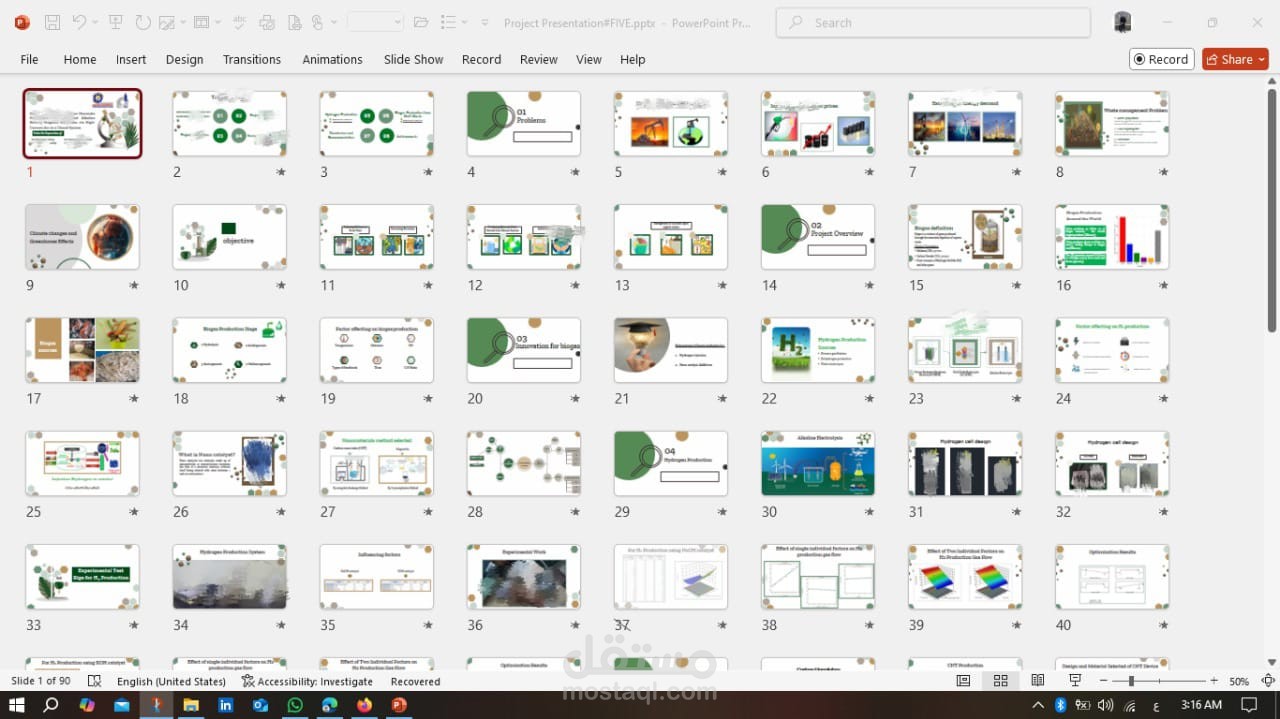Screen dimensions: 1280x719
Task: Click the user account picture in title bar
Action: coord(1123,22)
